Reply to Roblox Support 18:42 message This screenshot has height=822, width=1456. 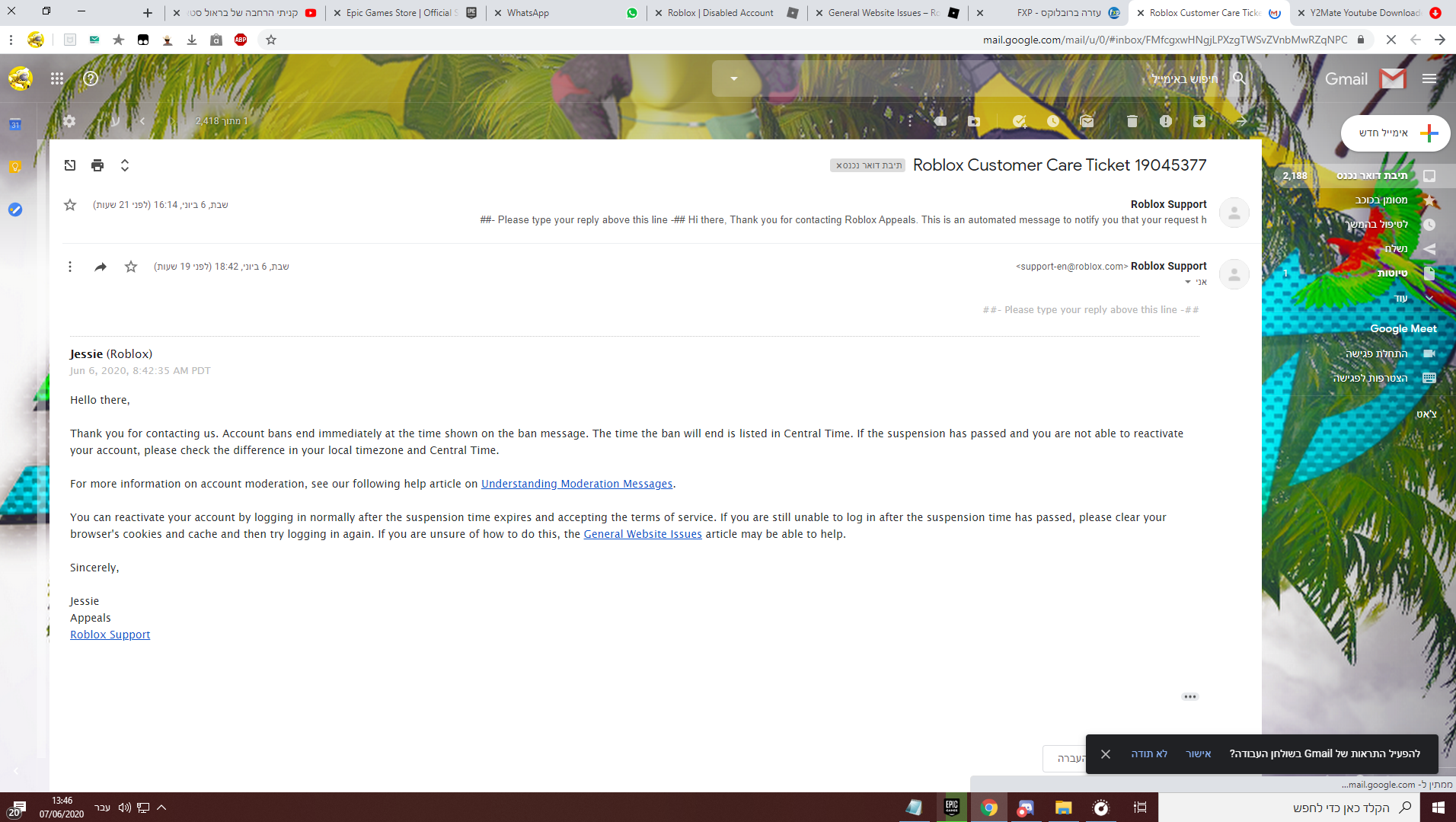101,267
